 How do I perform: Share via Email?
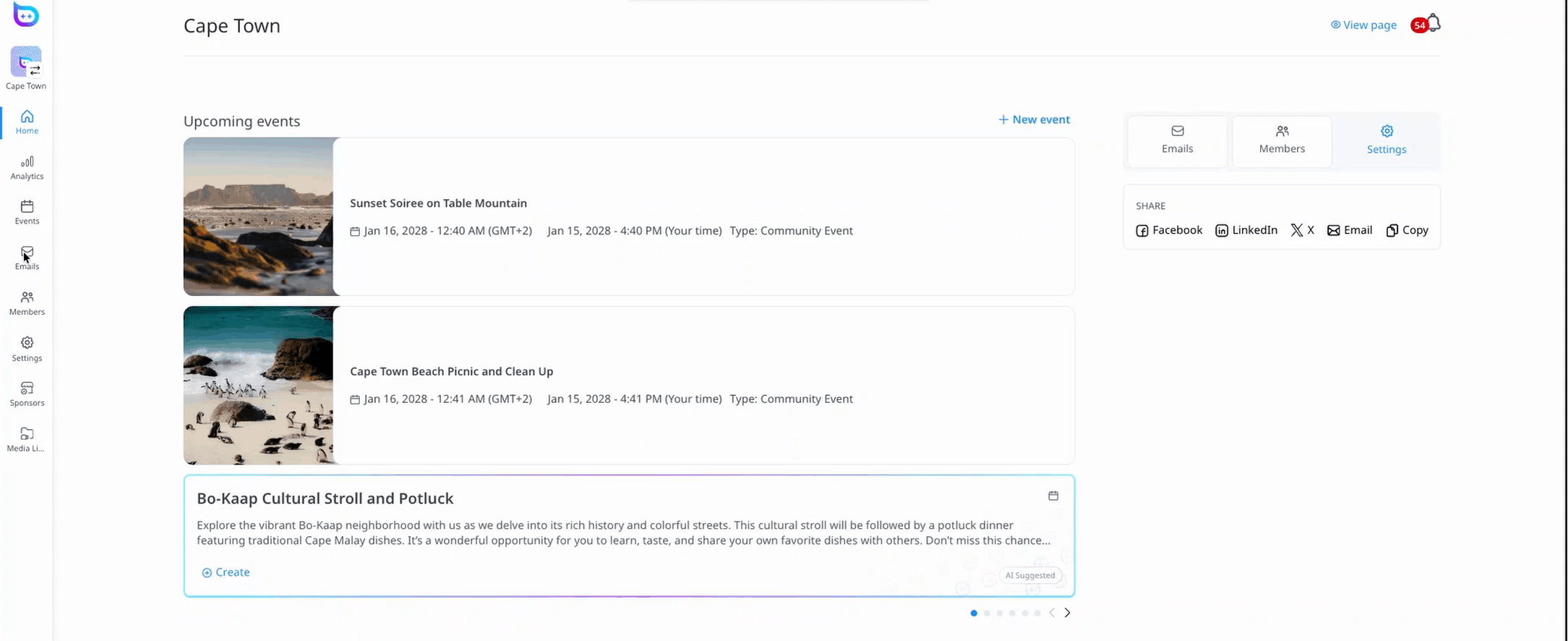(x=1350, y=230)
